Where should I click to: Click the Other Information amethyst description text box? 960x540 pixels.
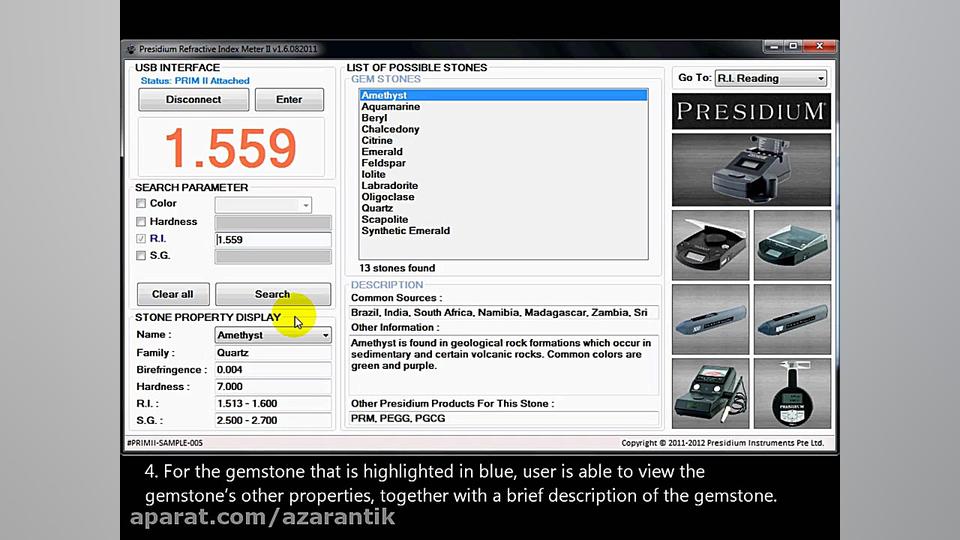(x=503, y=365)
